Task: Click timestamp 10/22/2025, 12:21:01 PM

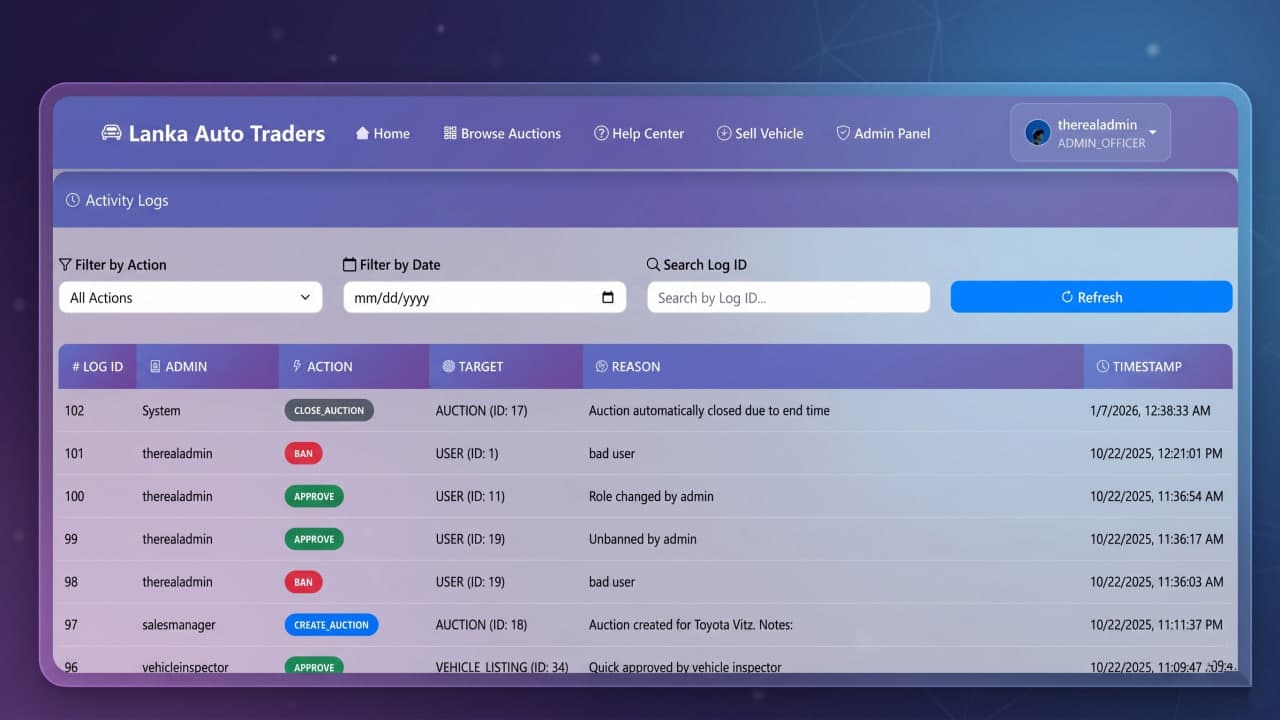Action: pyautogui.click(x=1156, y=454)
